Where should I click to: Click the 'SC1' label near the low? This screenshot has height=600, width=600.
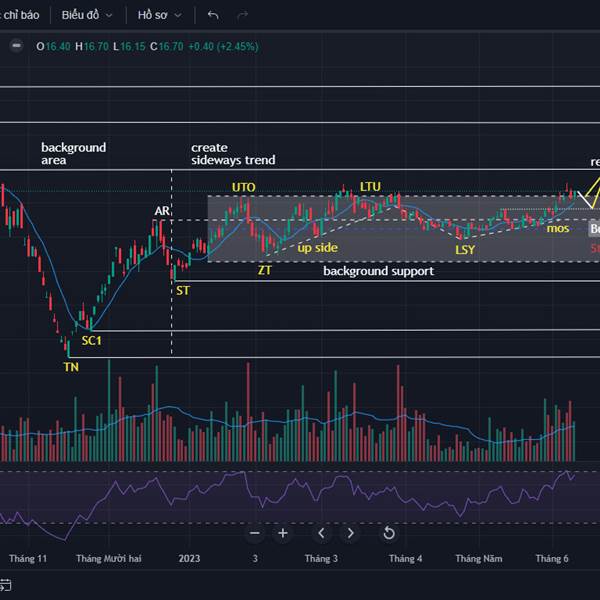pos(91,340)
